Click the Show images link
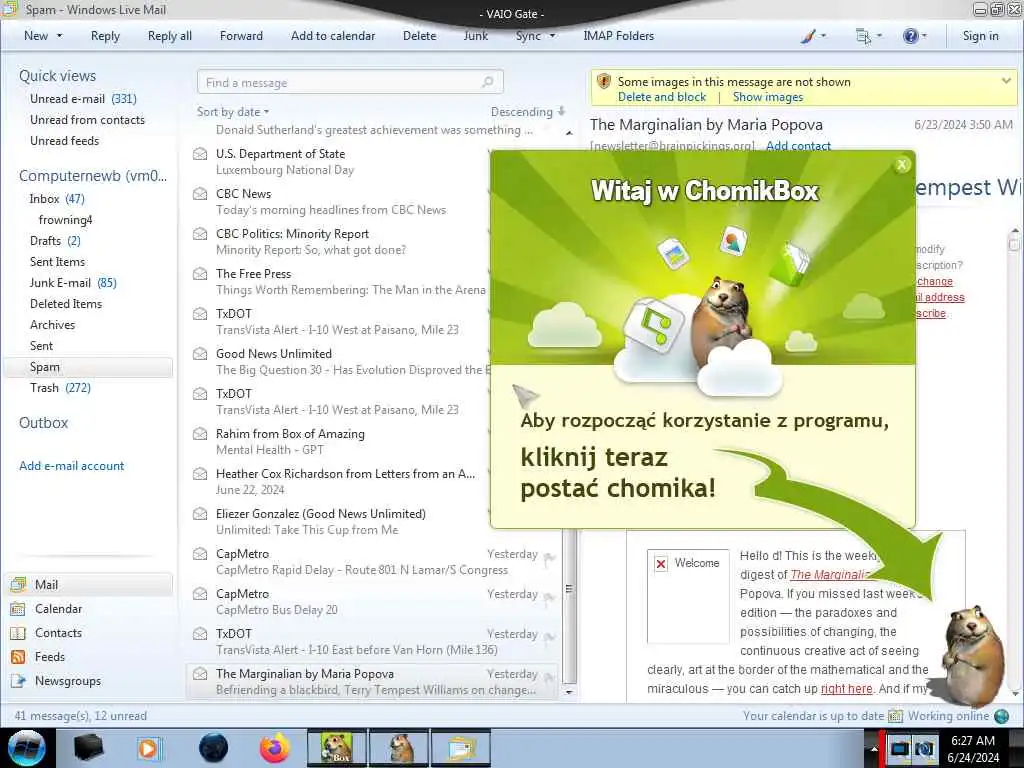 pos(768,97)
